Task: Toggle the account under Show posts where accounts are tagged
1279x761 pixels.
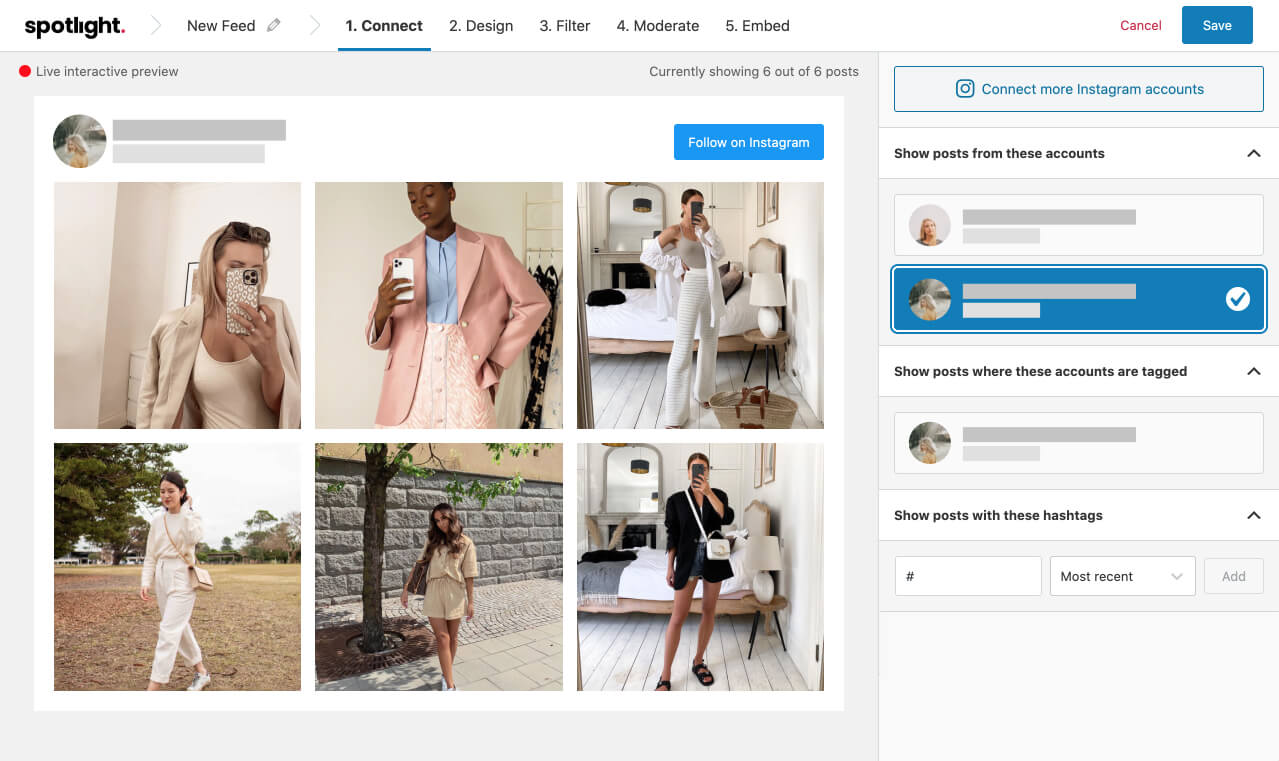Action: [x=1078, y=443]
